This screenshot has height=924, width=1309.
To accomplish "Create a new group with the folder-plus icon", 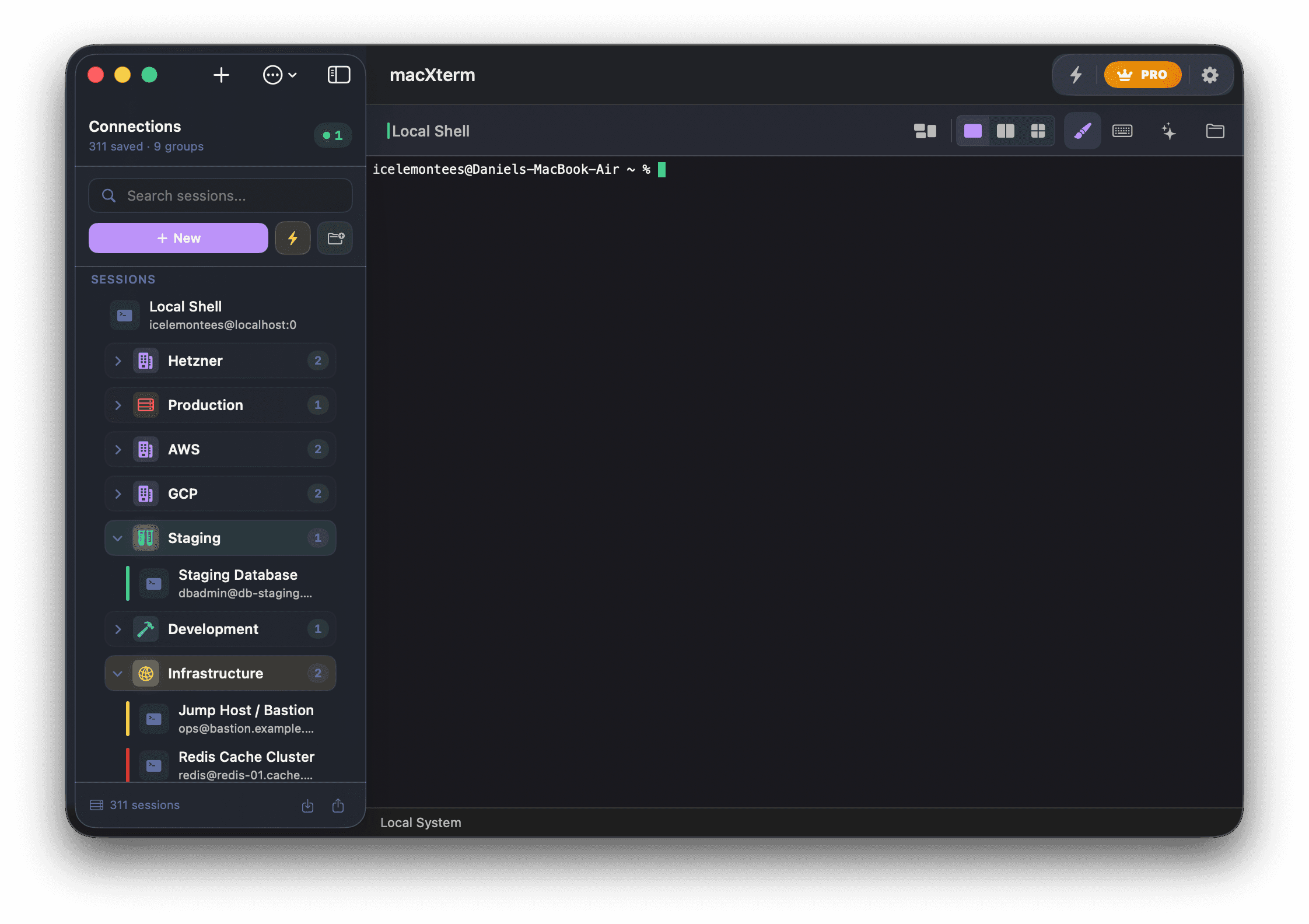I will (335, 238).
